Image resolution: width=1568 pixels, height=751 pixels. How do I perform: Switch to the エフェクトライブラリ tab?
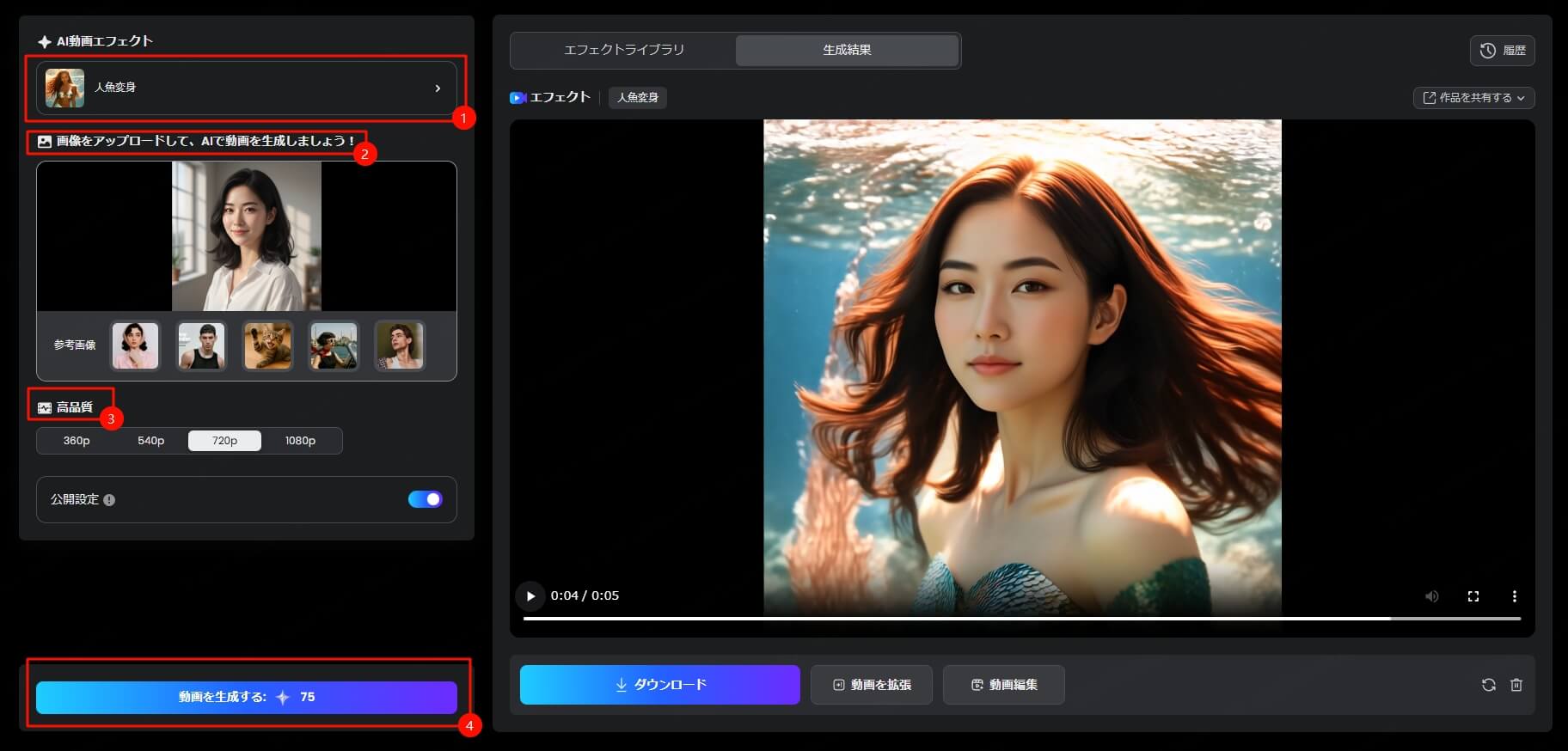click(624, 50)
